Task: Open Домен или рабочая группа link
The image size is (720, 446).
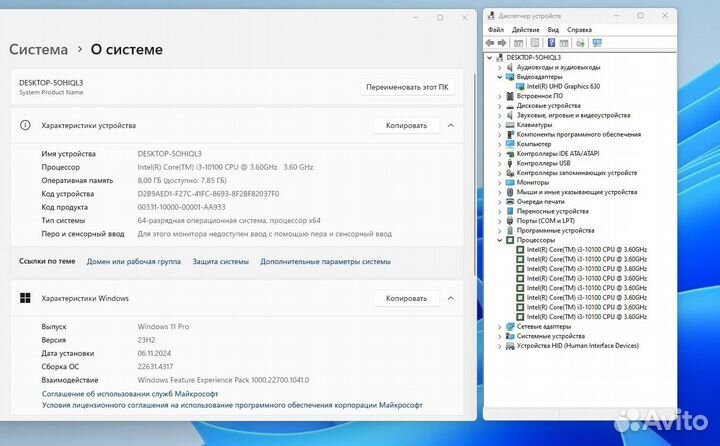Action: (x=134, y=261)
